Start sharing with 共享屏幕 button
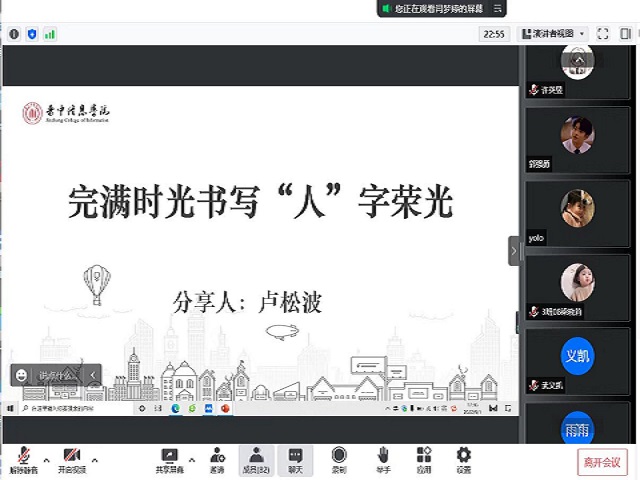The image size is (640, 480). click(x=169, y=460)
